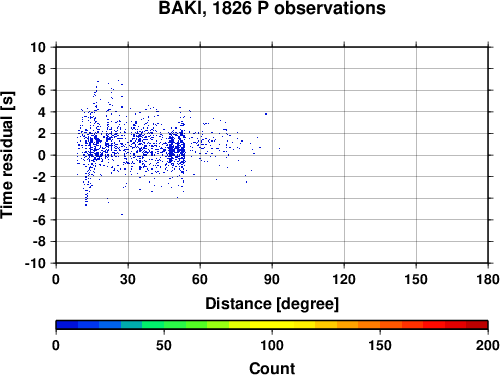Click the 'Count' colorbar label
Image resolution: width=500 pixels, height=375 pixels.
pyautogui.click(x=272, y=368)
